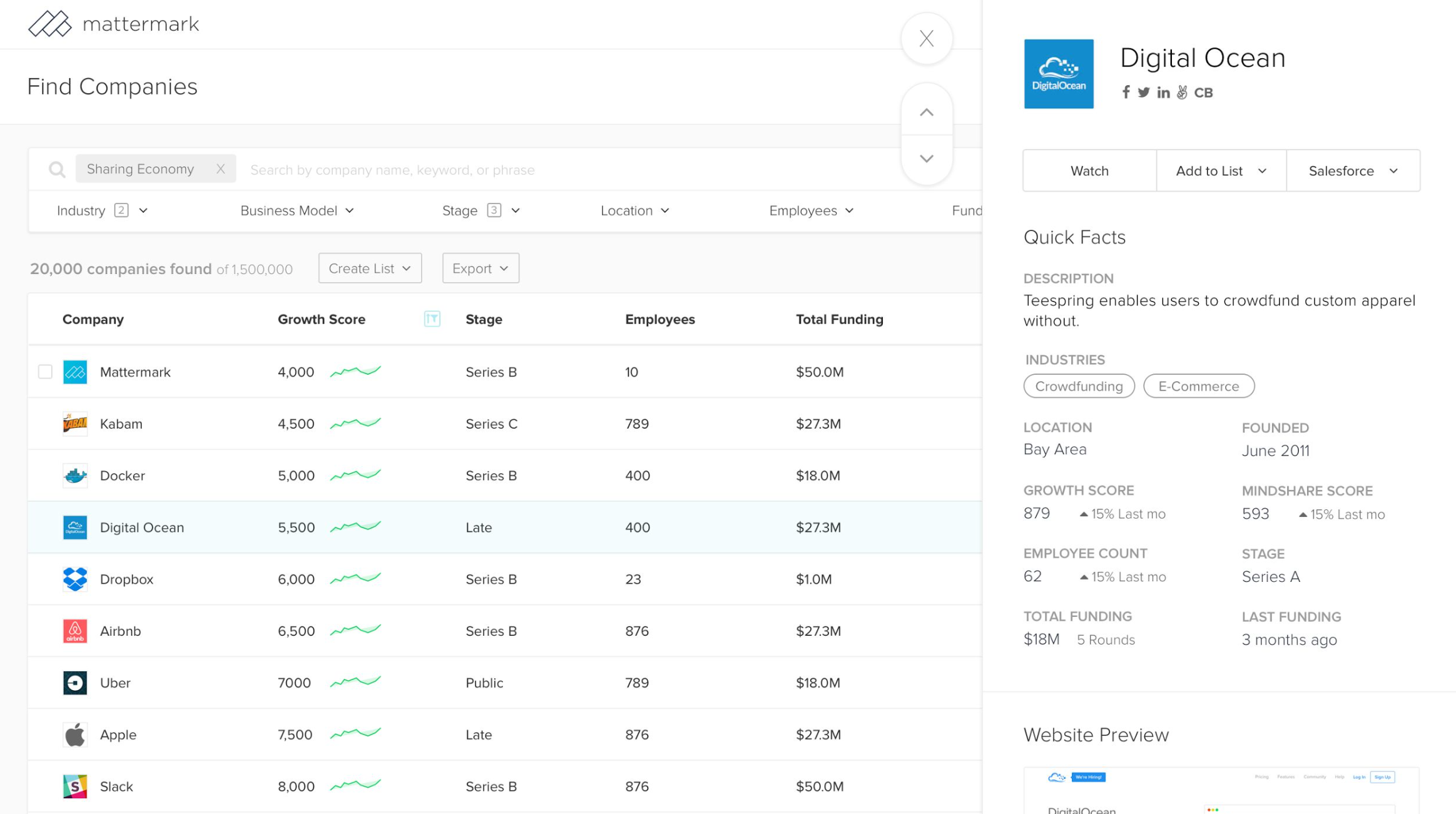Click the Mattermark growth sparkline chart

(x=355, y=371)
